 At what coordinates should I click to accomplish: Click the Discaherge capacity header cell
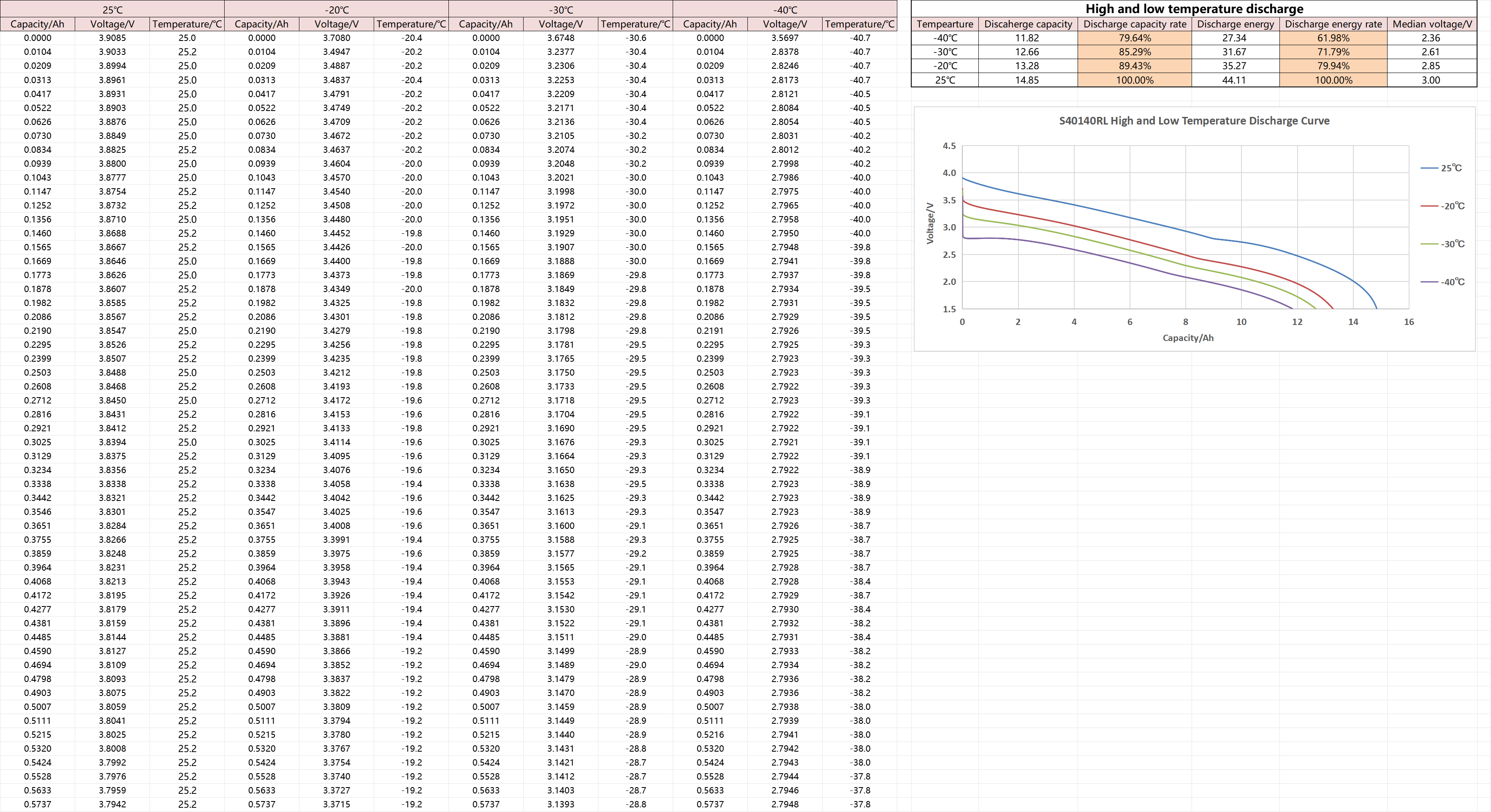[1028, 24]
